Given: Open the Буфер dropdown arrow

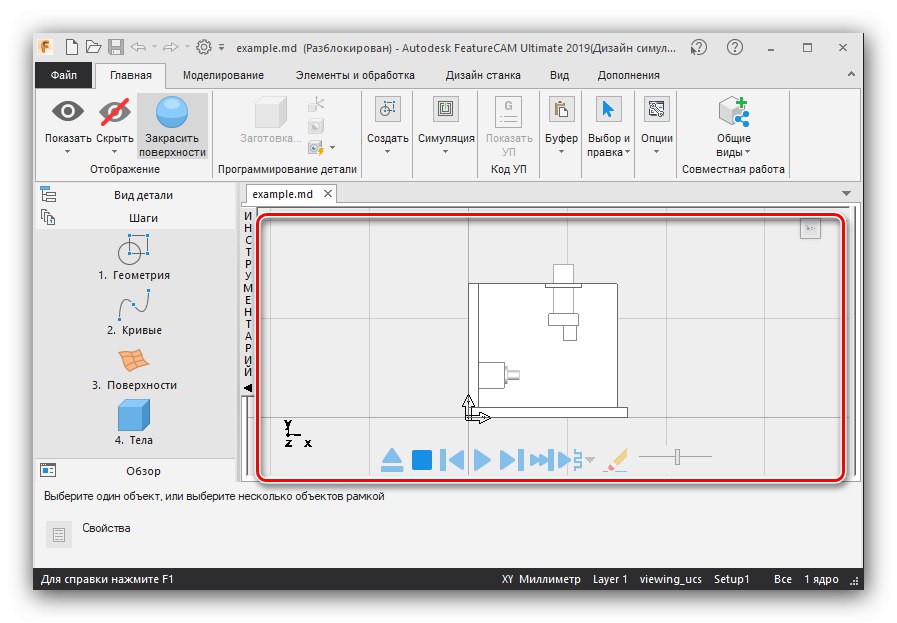Looking at the screenshot, I should (x=561, y=152).
